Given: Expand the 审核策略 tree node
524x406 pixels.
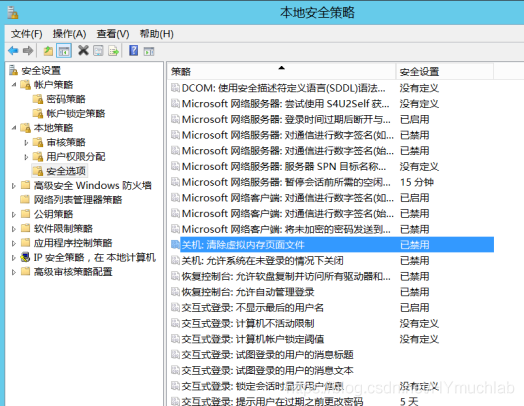Looking at the screenshot, I should click(26, 143).
